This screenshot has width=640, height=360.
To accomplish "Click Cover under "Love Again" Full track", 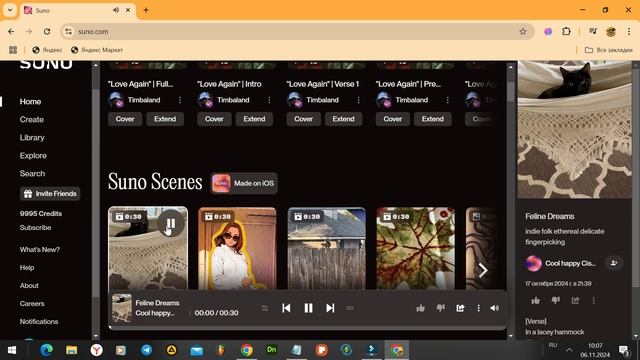I will coord(125,119).
